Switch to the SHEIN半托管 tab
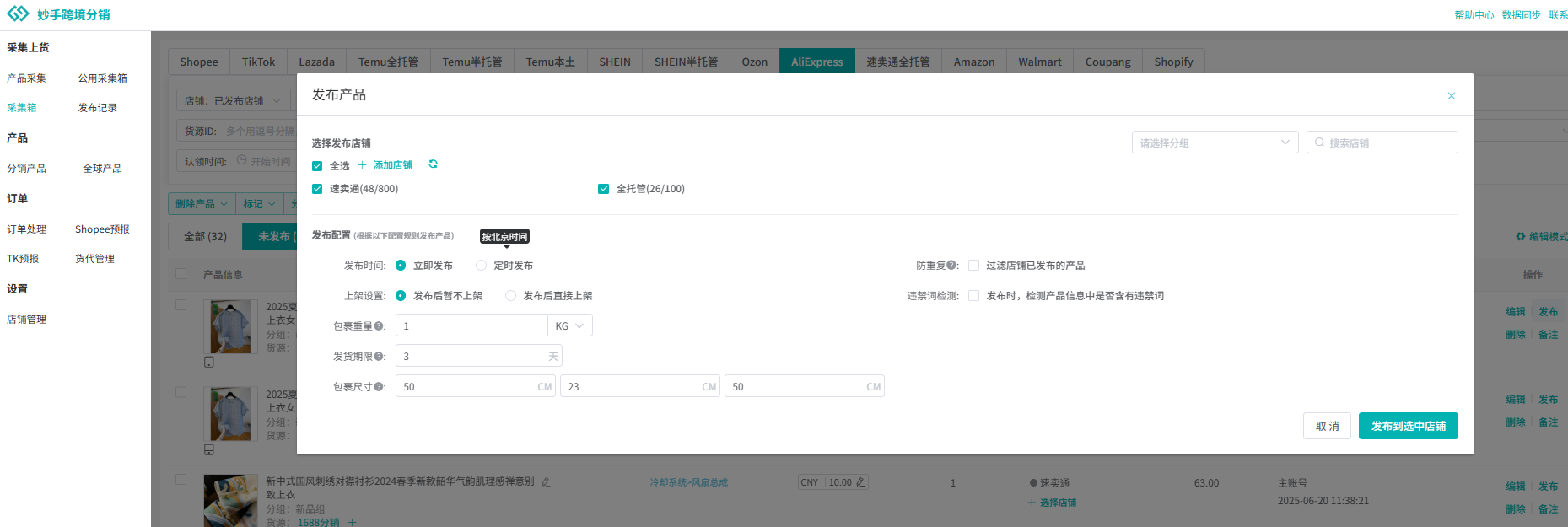The width and height of the screenshot is (1568, 527). pos(686,62)
